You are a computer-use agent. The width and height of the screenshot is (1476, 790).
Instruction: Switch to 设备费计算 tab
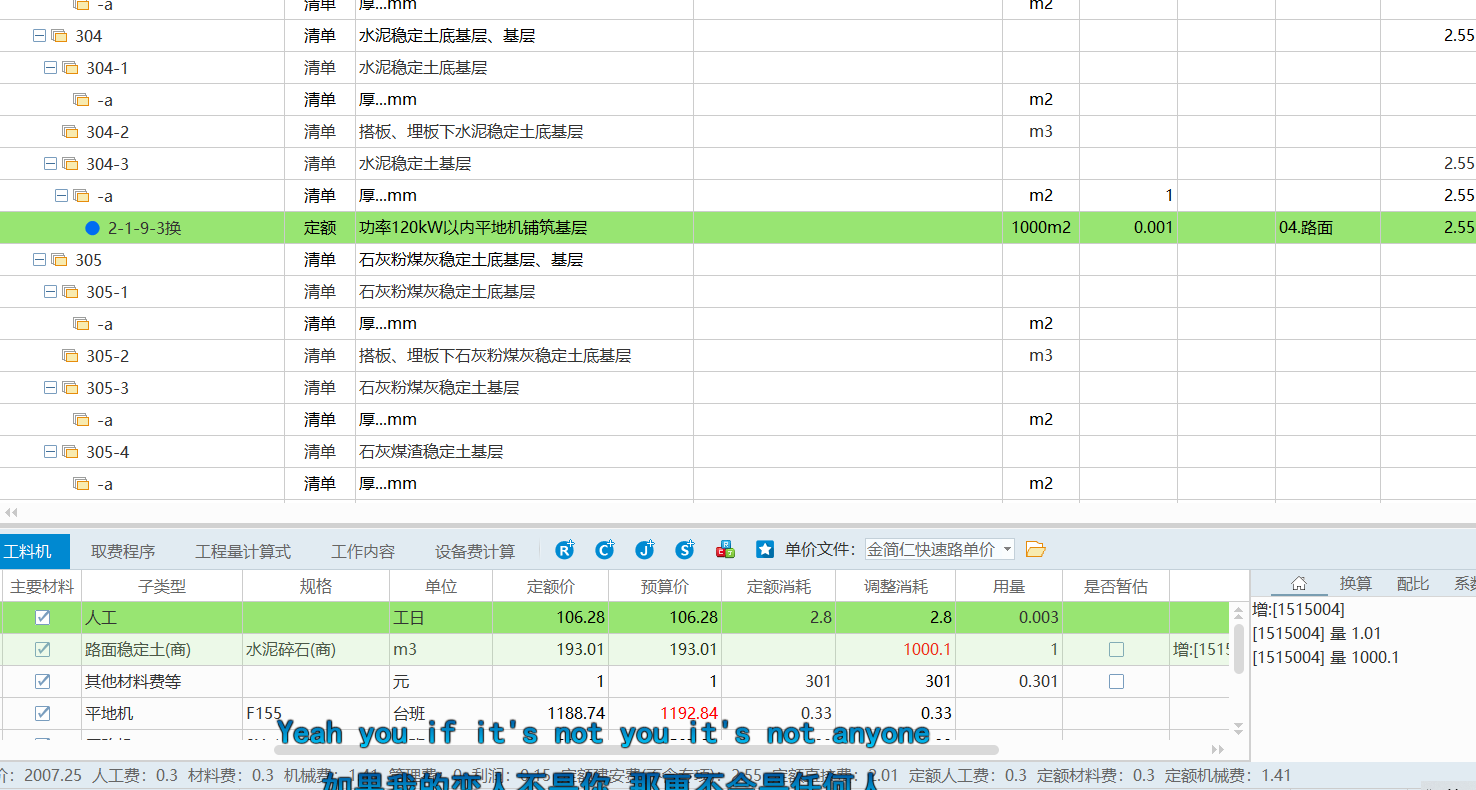click(475, 551)
